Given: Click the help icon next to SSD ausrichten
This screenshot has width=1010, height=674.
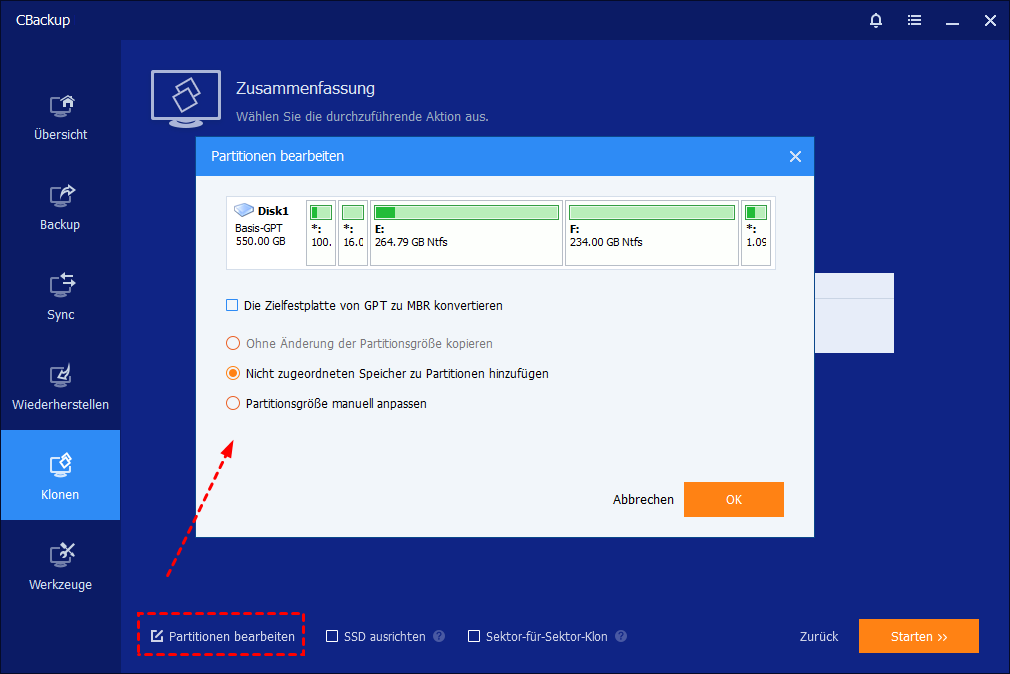Looking at the screenshot, I should [439, 636].
